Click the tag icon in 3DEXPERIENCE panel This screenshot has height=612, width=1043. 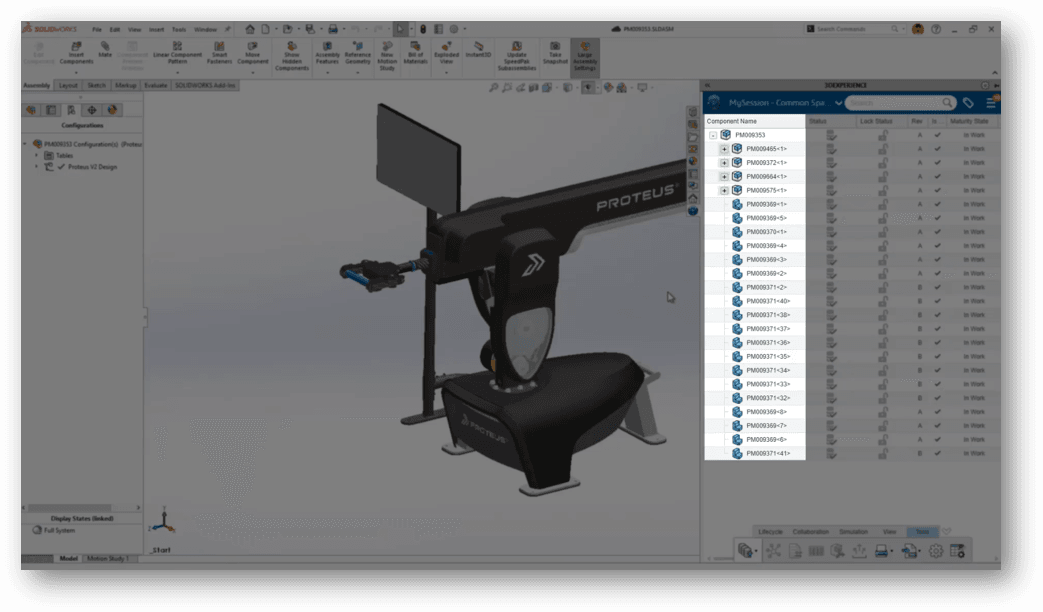(968, 103)
